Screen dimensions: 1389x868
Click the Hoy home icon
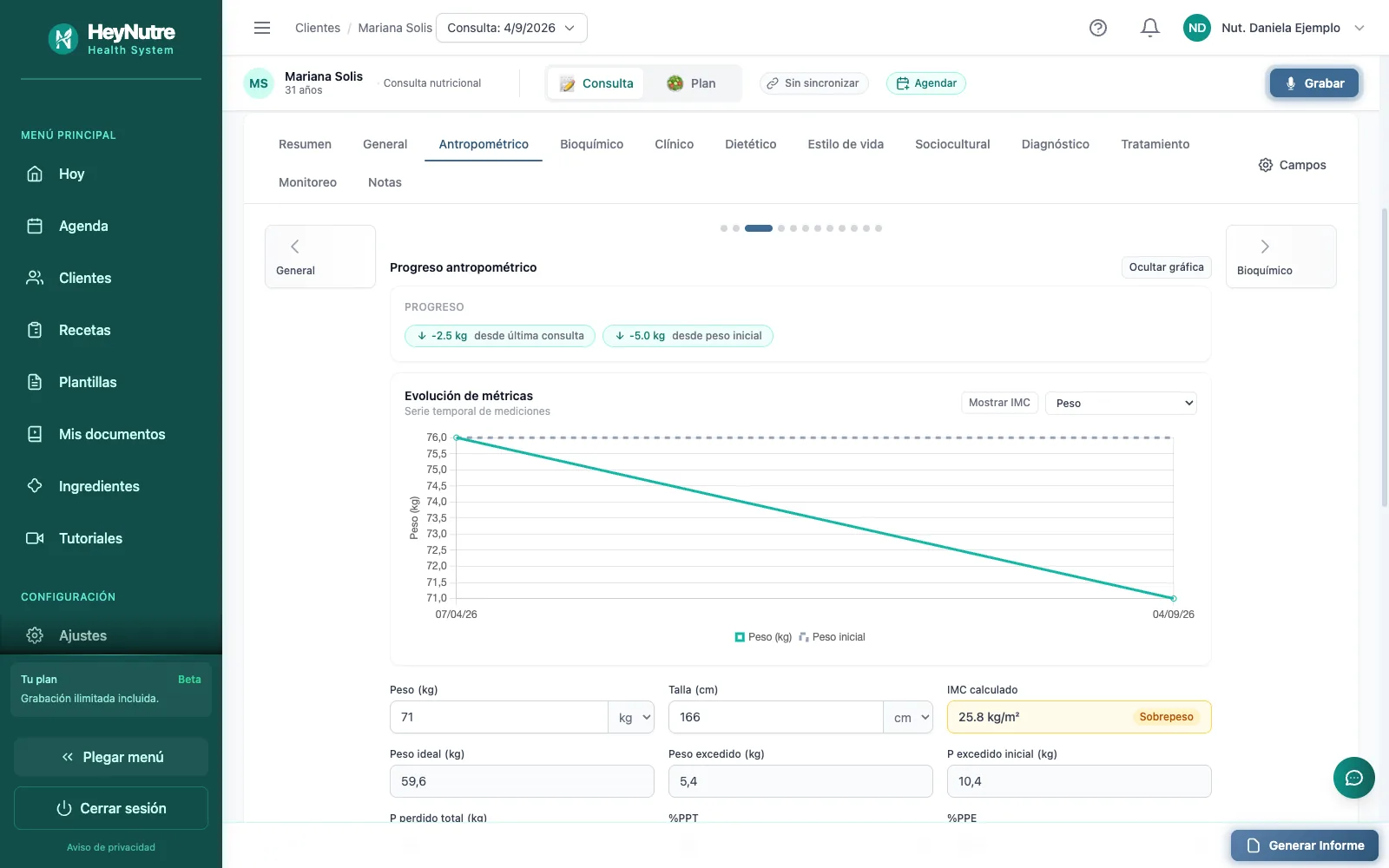tap(35, 174)
